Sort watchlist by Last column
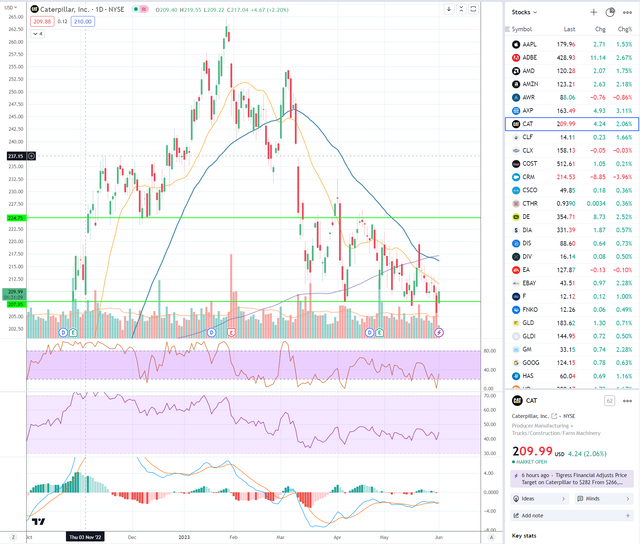 pyautogui.click(x=569, y=29)
